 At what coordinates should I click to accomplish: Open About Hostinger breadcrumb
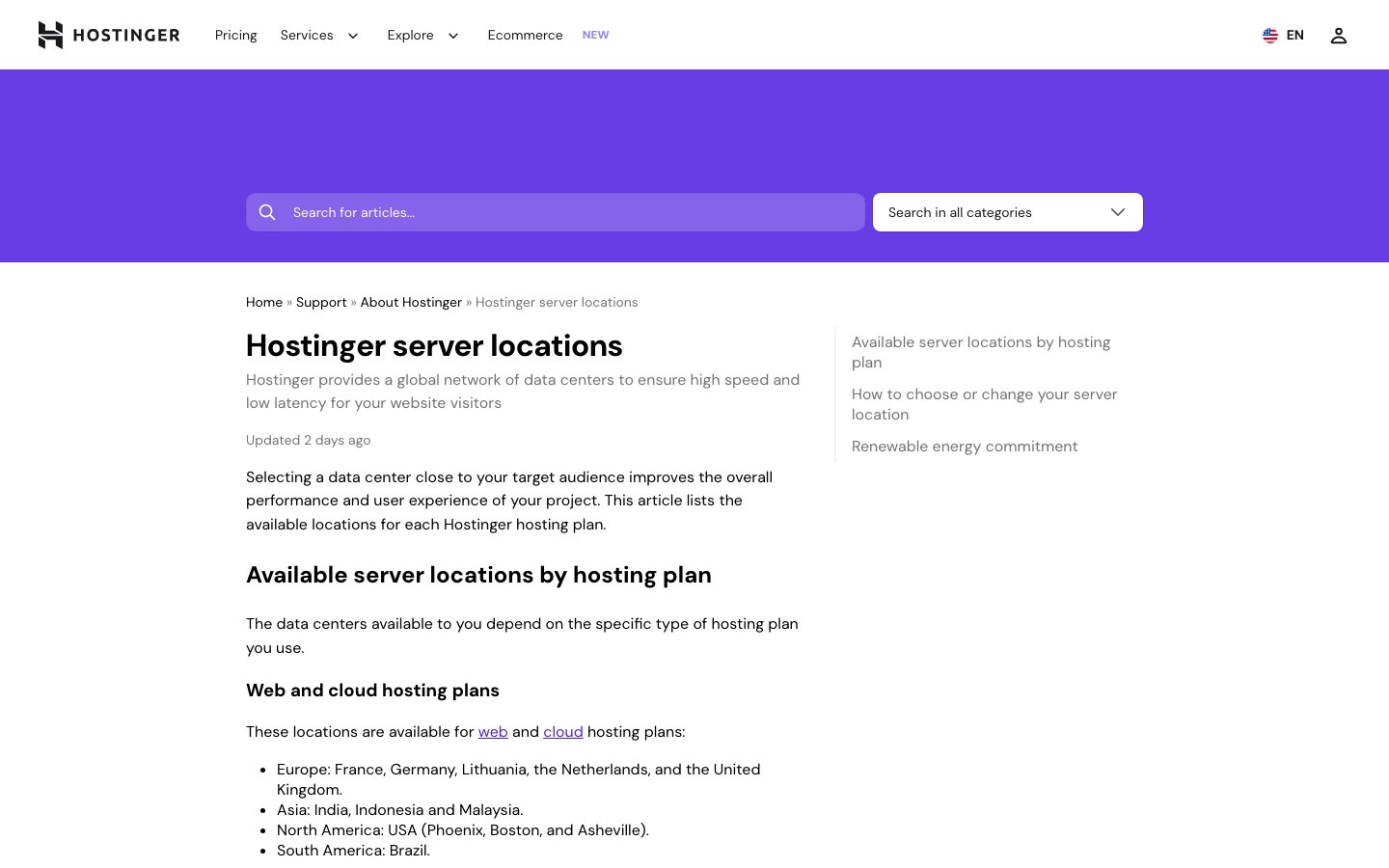point(411,302)
